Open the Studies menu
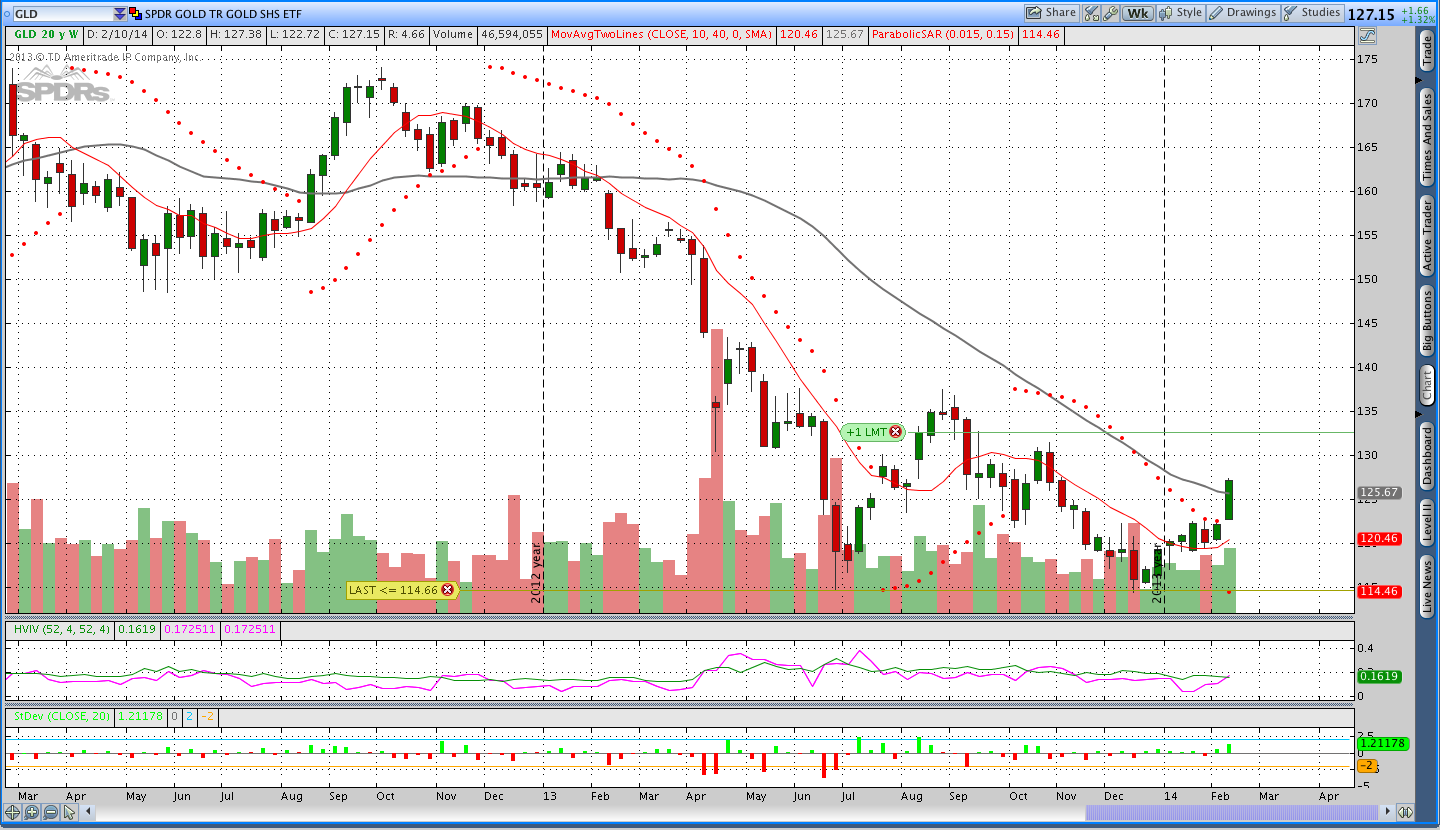Image resolution: width=1440 pixels, height=830 pixels. 1313,13
